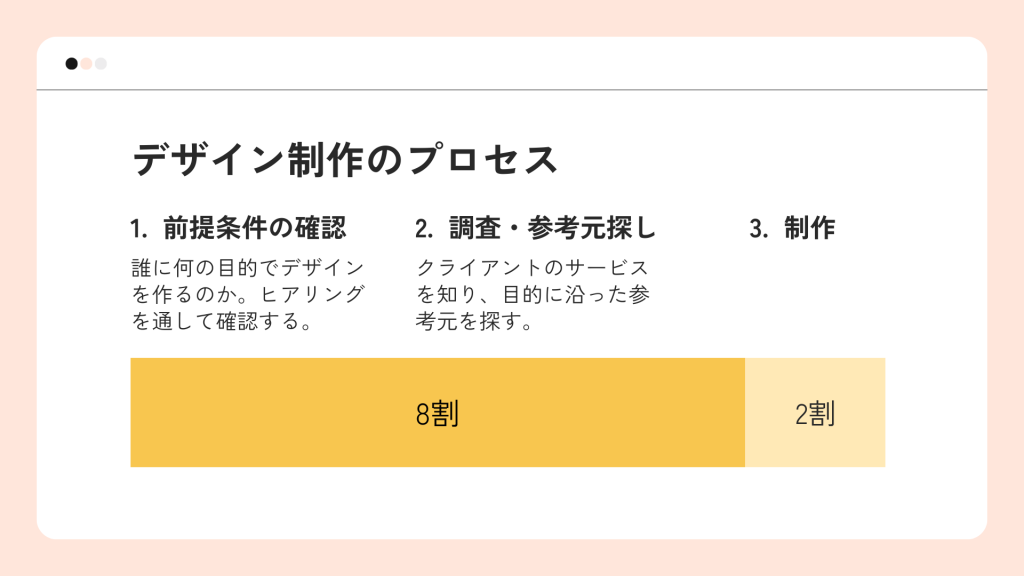Viewport: 1024px width, 576px height.
Task: Click the line を知り、目的に沿った参
Action: (533, 295)
